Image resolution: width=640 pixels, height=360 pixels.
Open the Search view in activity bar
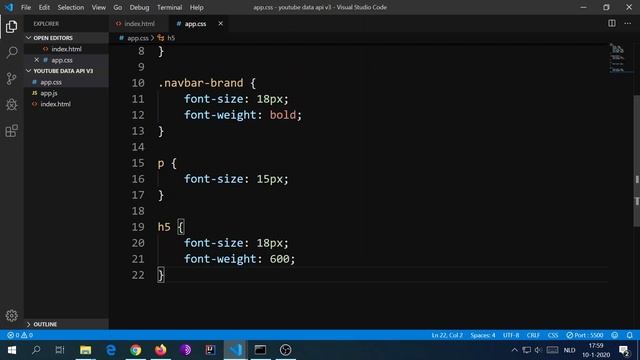(11, 52)
